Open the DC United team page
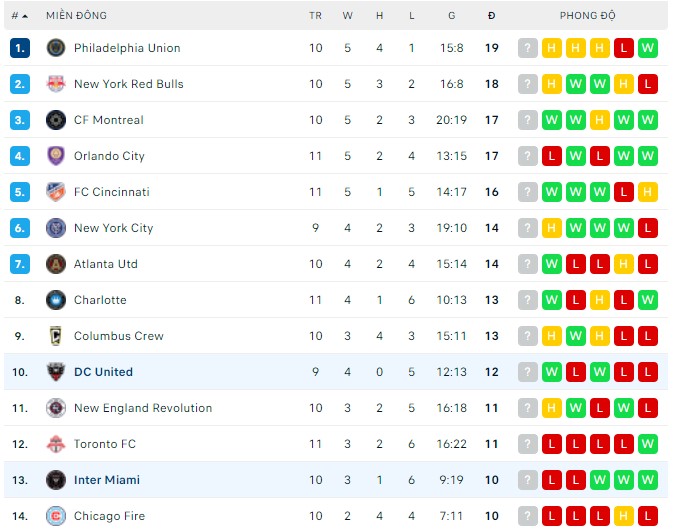Viewport: 678px width, 532px height. click(x=103, y=372)
